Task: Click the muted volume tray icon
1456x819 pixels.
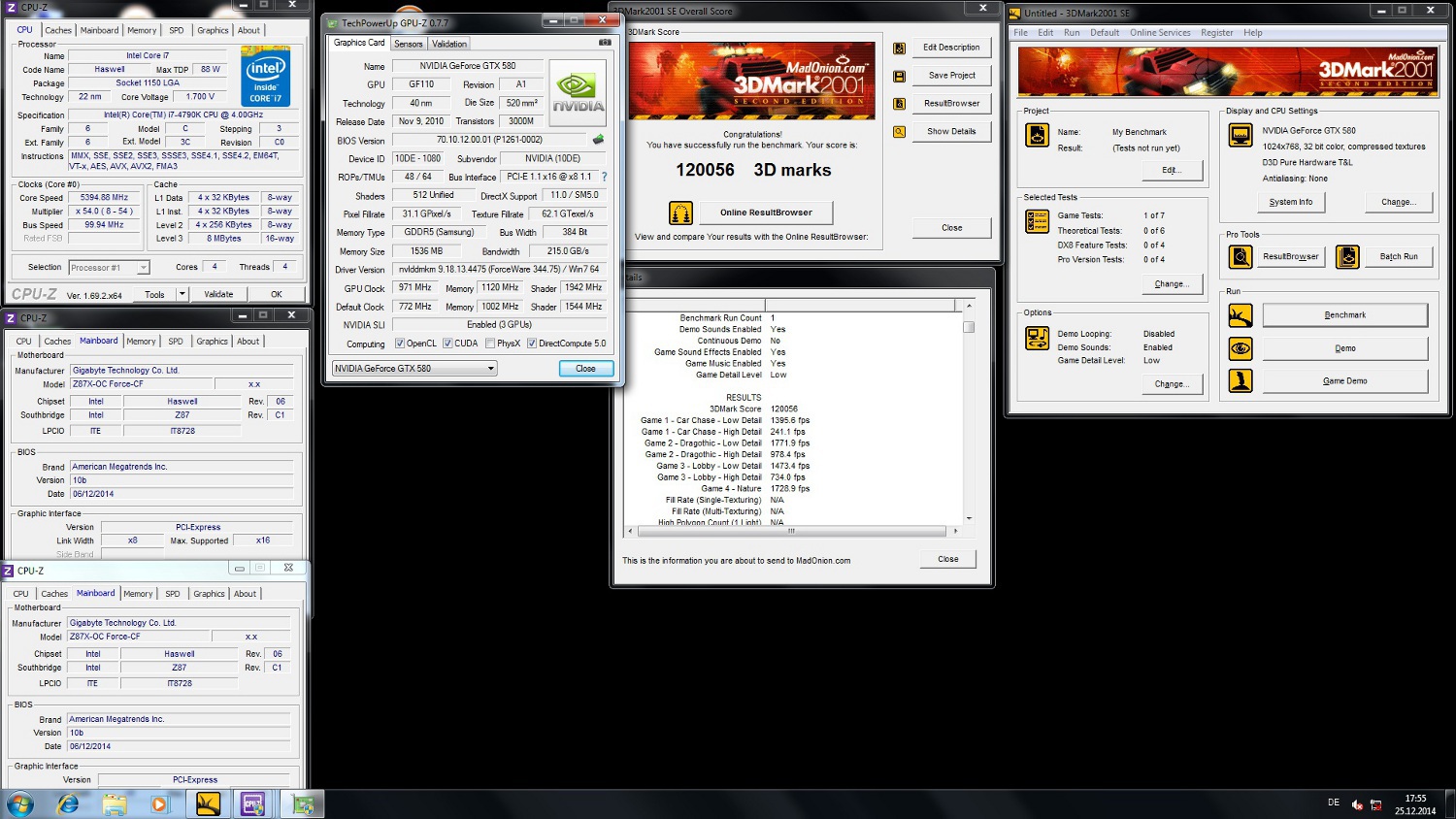Action: pos(1357,804)
